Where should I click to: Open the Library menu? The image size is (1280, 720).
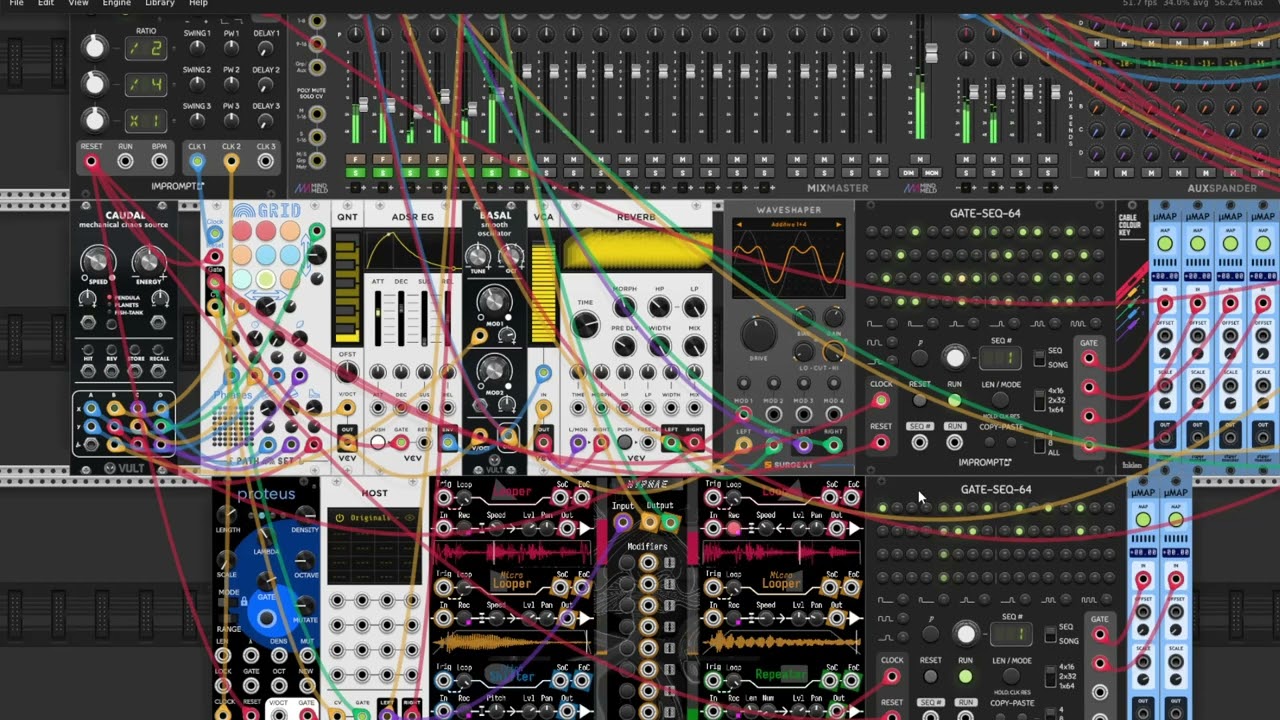point(160,3)
